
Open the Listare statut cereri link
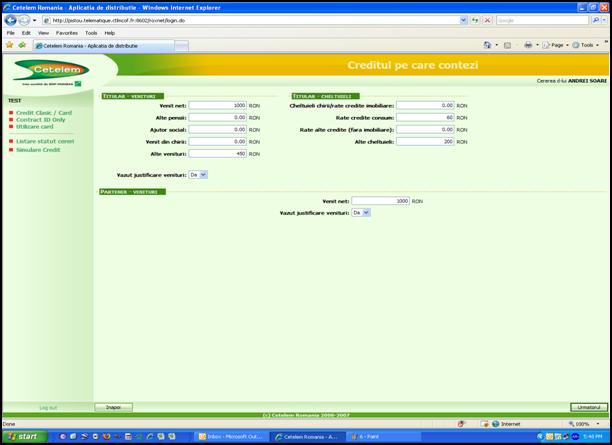(x=44, y=141)
